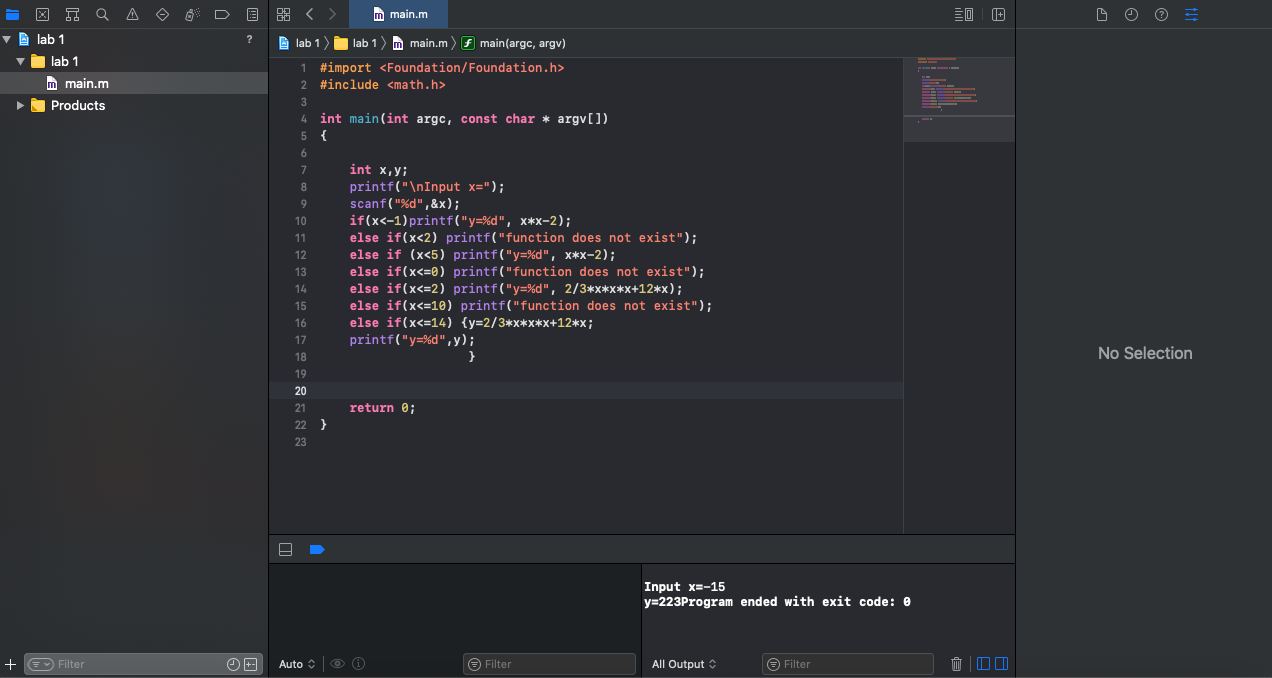Expand the Products folder
The height and width of the screenshot is (678, 1272).
click(20, 105)
